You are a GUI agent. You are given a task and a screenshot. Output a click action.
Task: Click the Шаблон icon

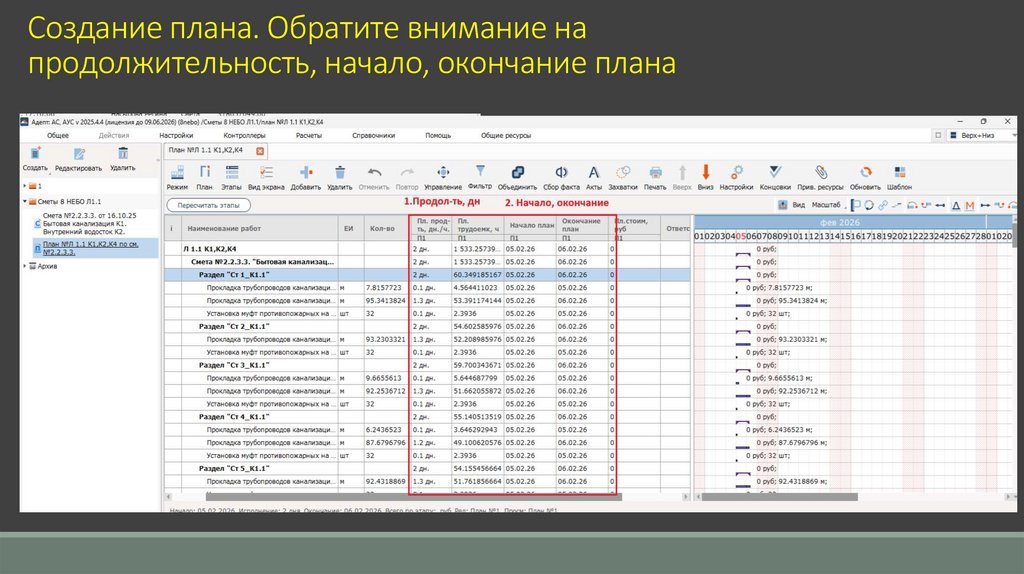coord(899,172)
